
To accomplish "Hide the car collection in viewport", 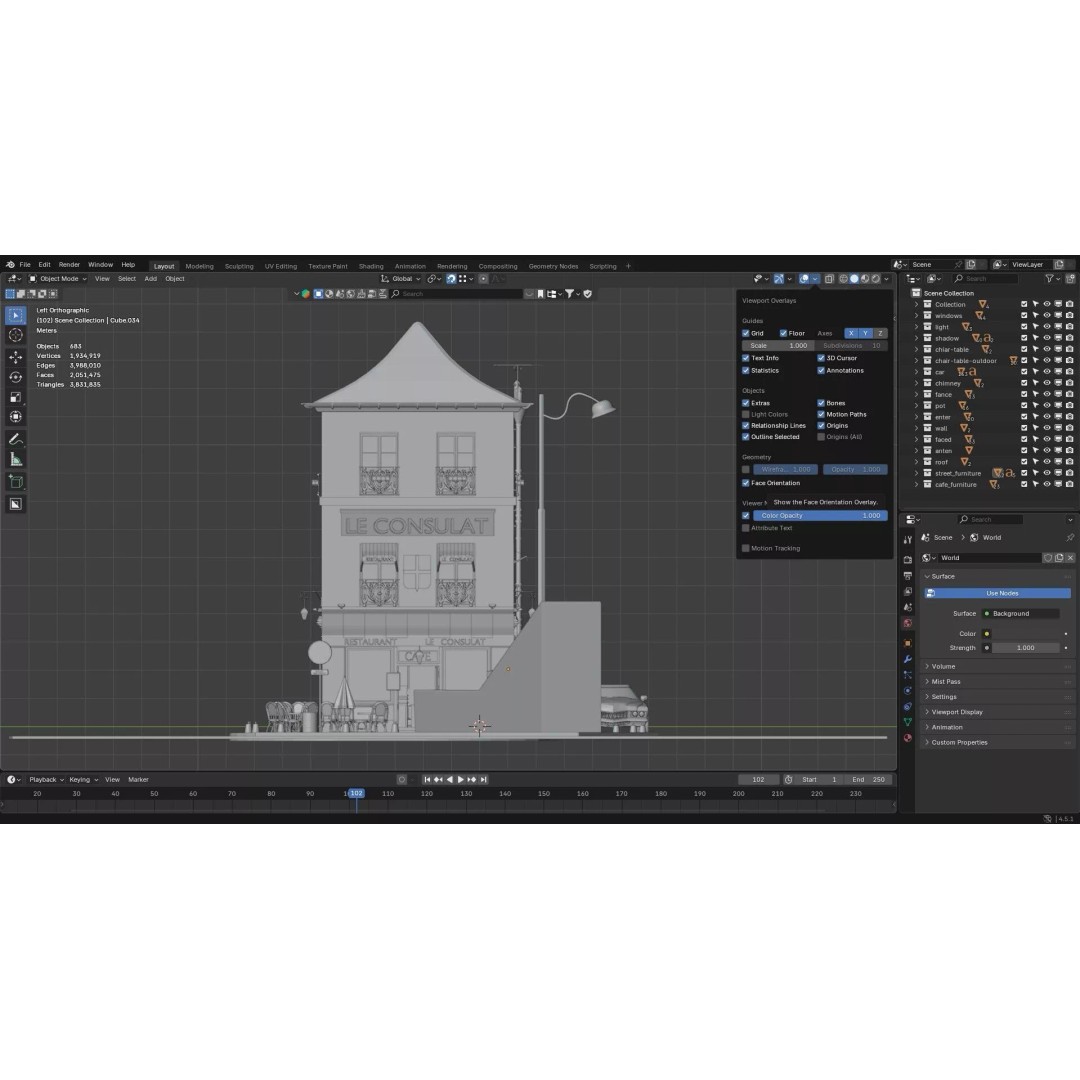I will click(1047, 372).
